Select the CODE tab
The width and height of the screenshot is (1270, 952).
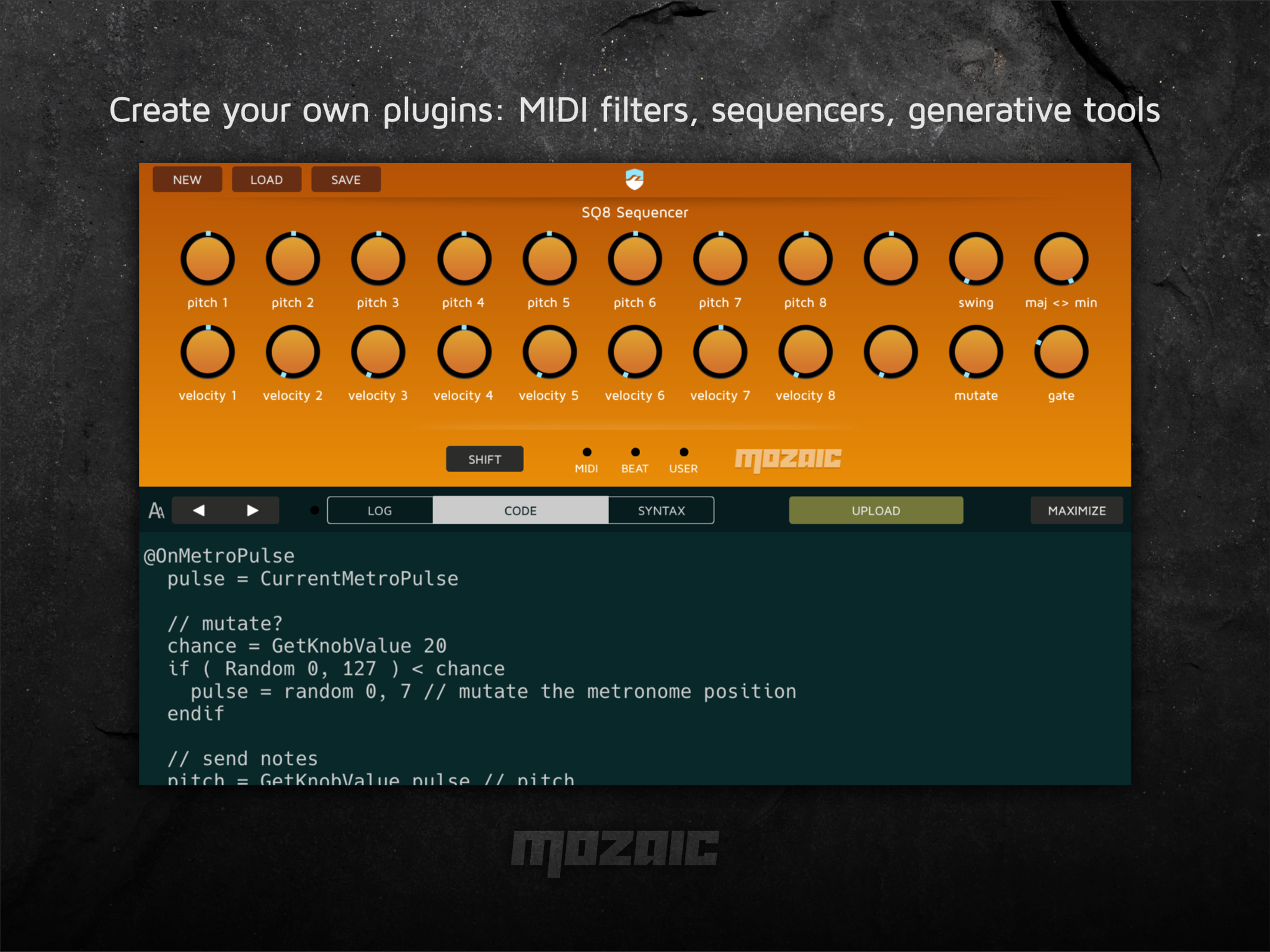click(520, 510)
